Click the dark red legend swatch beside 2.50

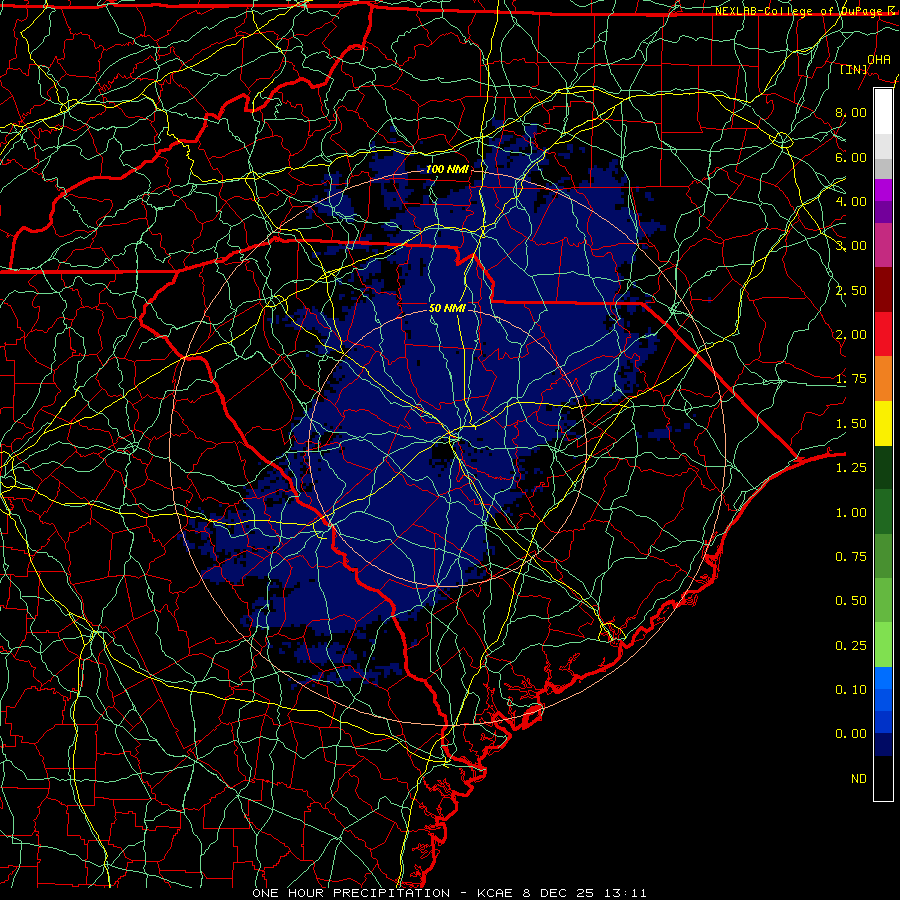883,290
